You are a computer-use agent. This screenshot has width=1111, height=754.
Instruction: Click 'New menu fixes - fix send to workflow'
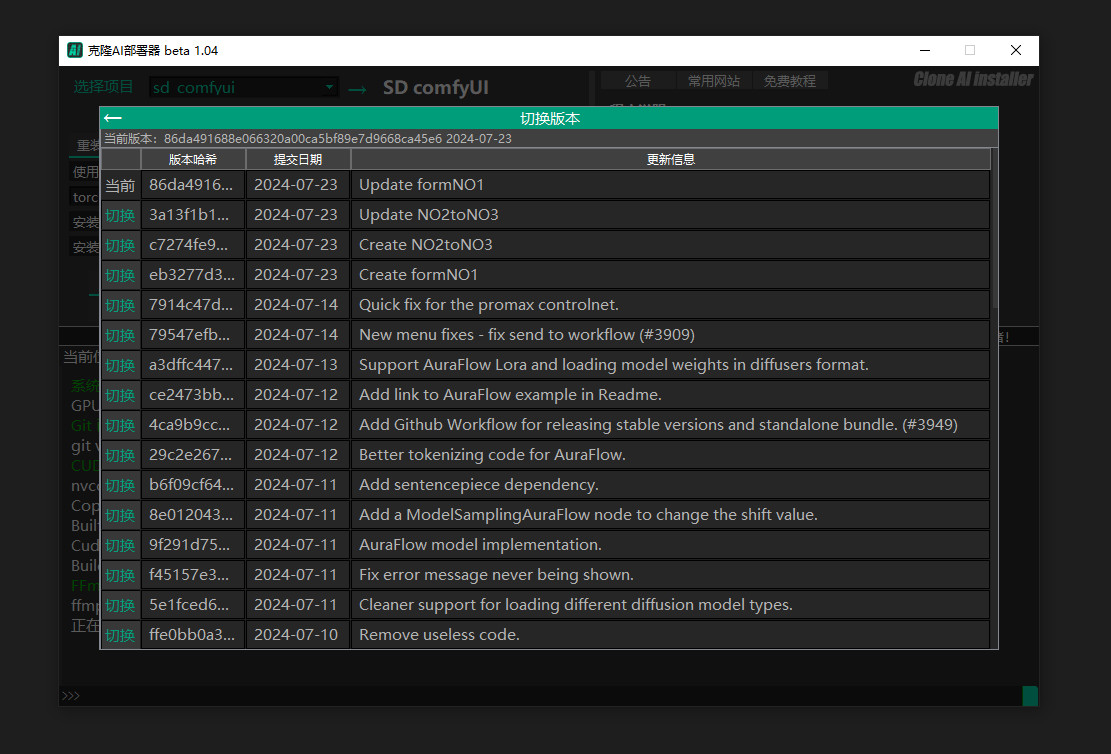[x=526, y=334]
